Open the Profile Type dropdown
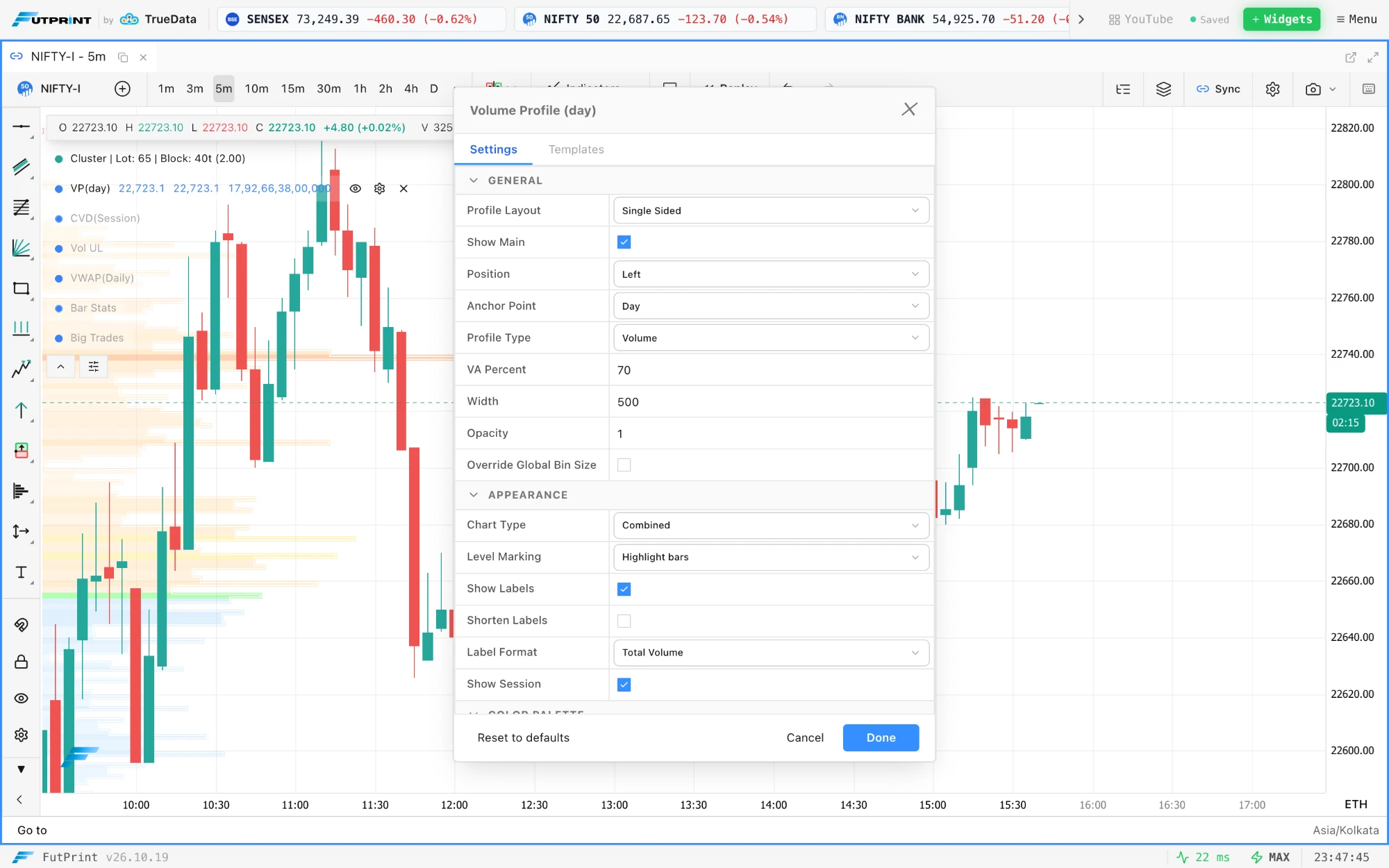The width and height of the screenshot is (1389, 868). (771, 338)
